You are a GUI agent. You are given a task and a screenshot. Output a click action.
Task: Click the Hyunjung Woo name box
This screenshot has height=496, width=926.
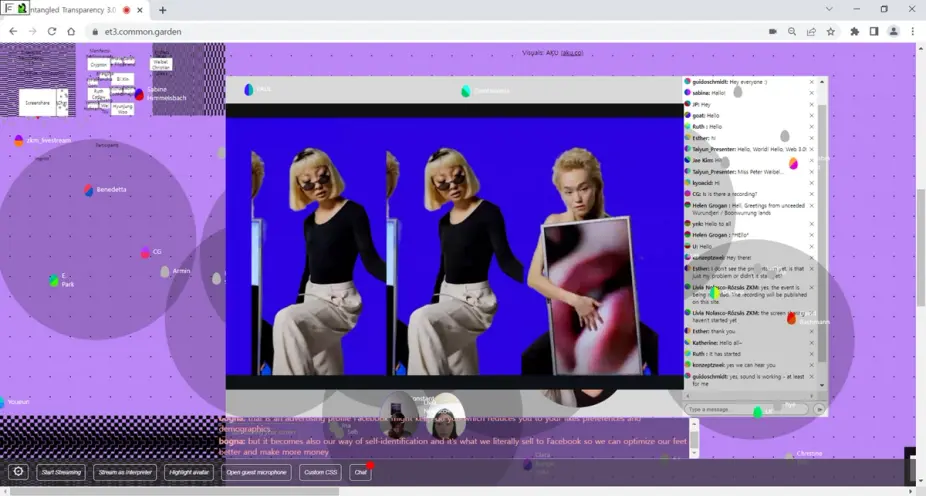pyautogui.click(x=122, y=109)
